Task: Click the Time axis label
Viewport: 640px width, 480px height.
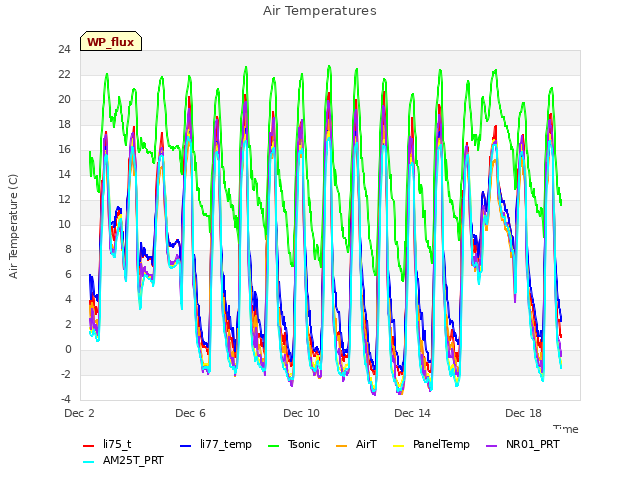Action: (x=565, y=429)
